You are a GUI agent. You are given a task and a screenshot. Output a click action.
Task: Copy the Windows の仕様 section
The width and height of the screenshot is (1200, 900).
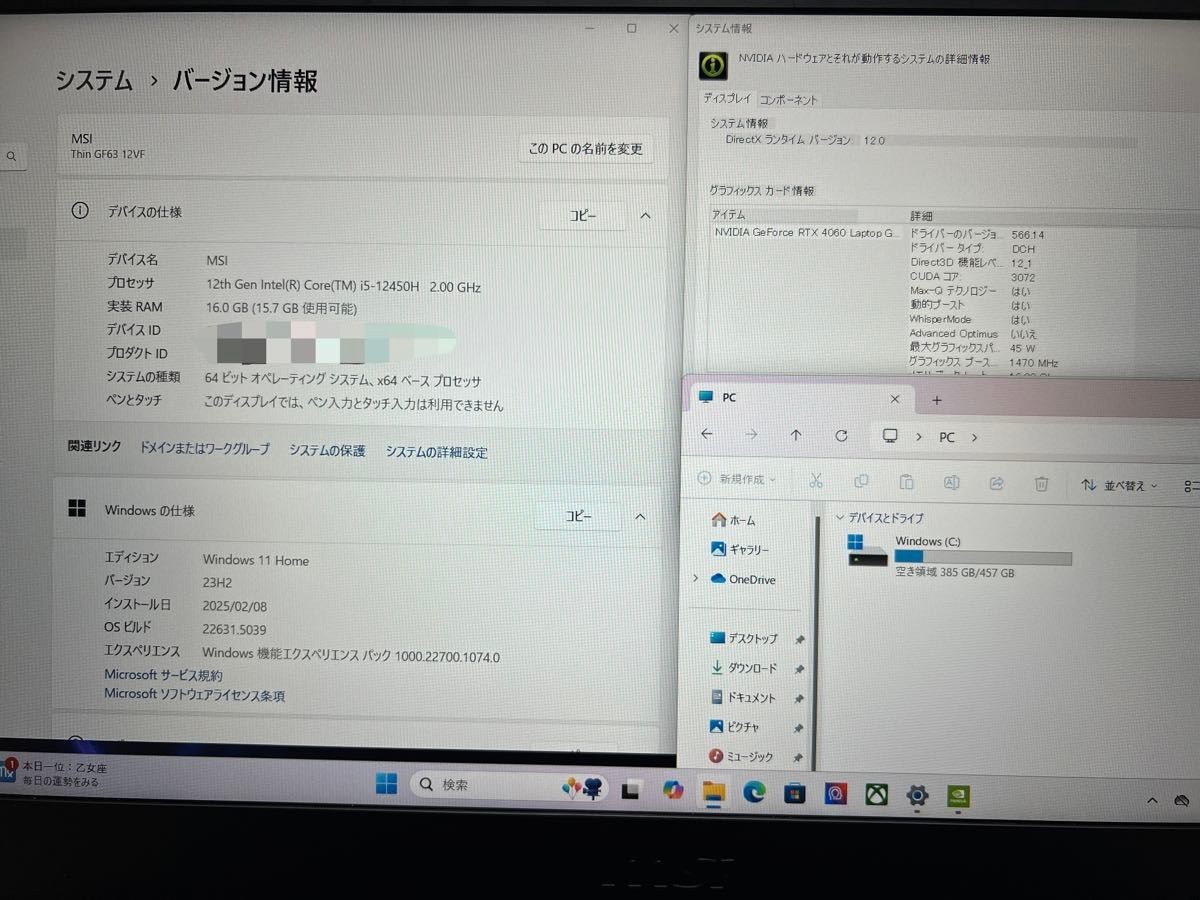(x=579, y=516)
